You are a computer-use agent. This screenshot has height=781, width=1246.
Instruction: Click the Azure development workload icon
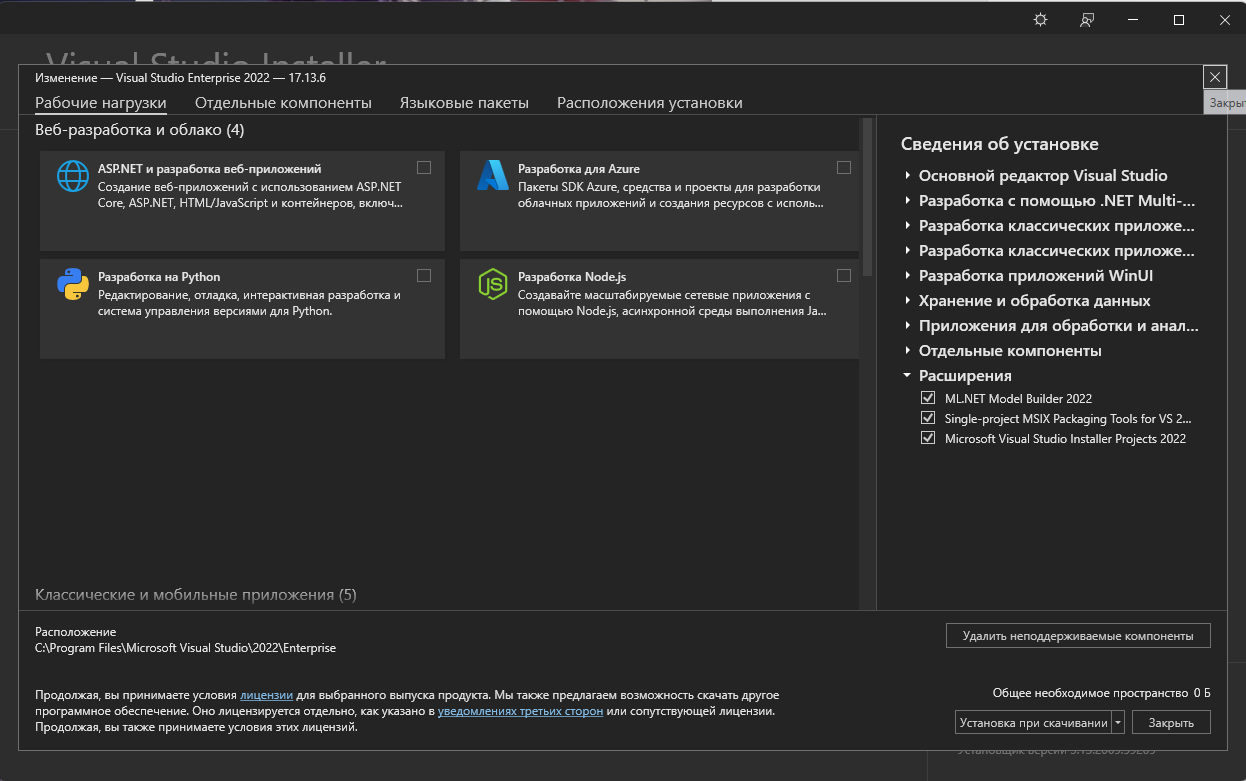493,176
